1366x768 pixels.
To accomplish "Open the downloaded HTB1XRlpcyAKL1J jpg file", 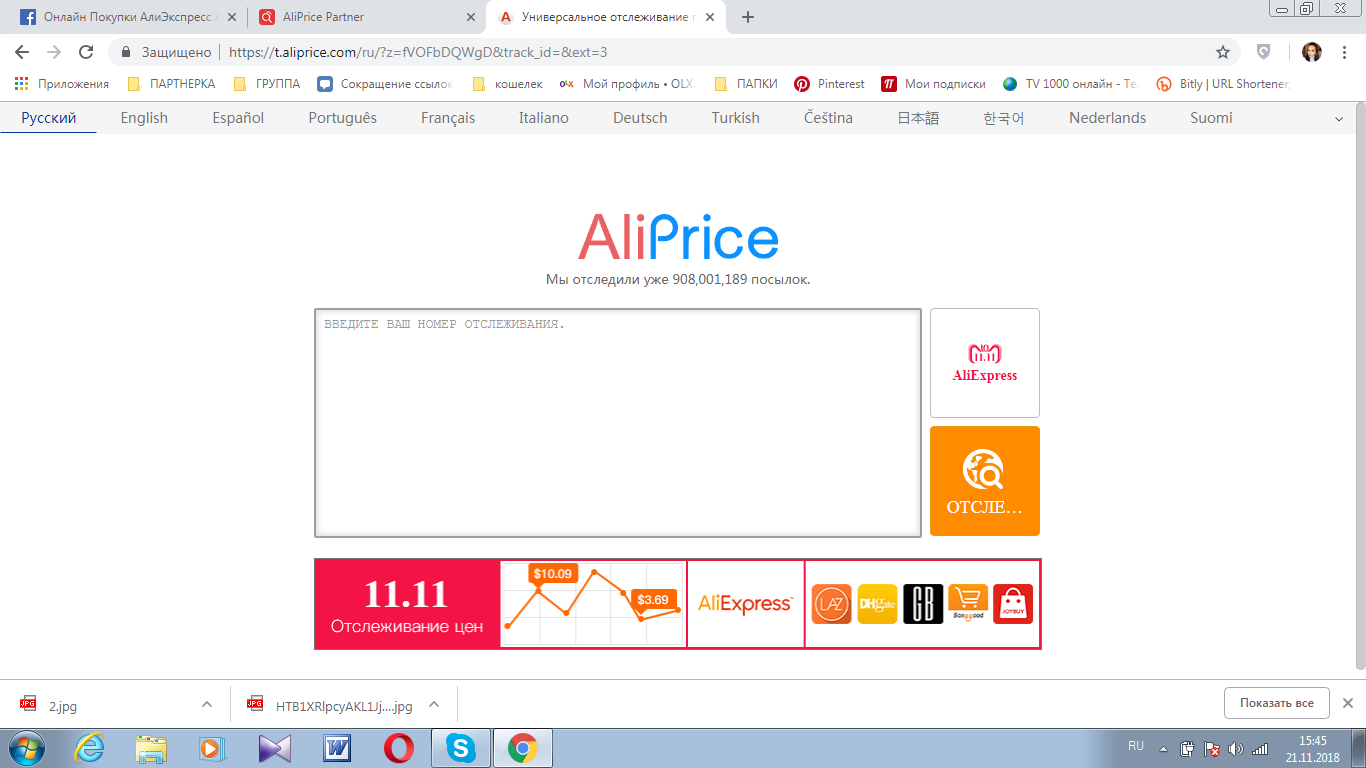I will (331, 705).
